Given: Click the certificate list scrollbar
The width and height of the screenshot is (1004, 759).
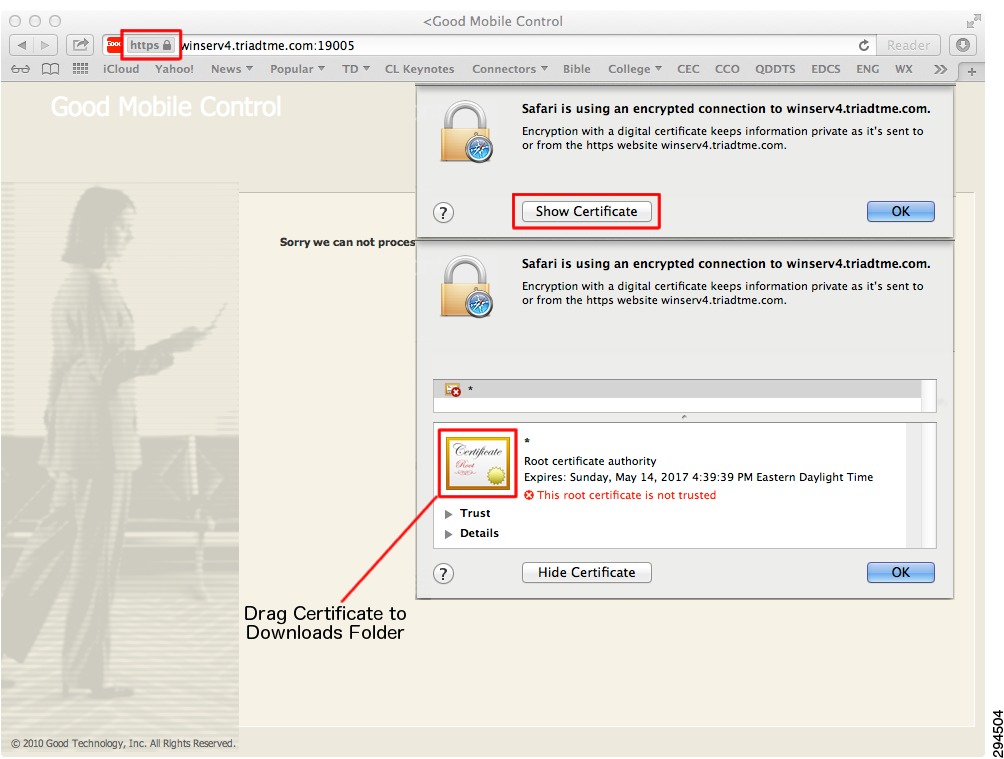Looking at the screenshot, I should click(x=928, y=396).
